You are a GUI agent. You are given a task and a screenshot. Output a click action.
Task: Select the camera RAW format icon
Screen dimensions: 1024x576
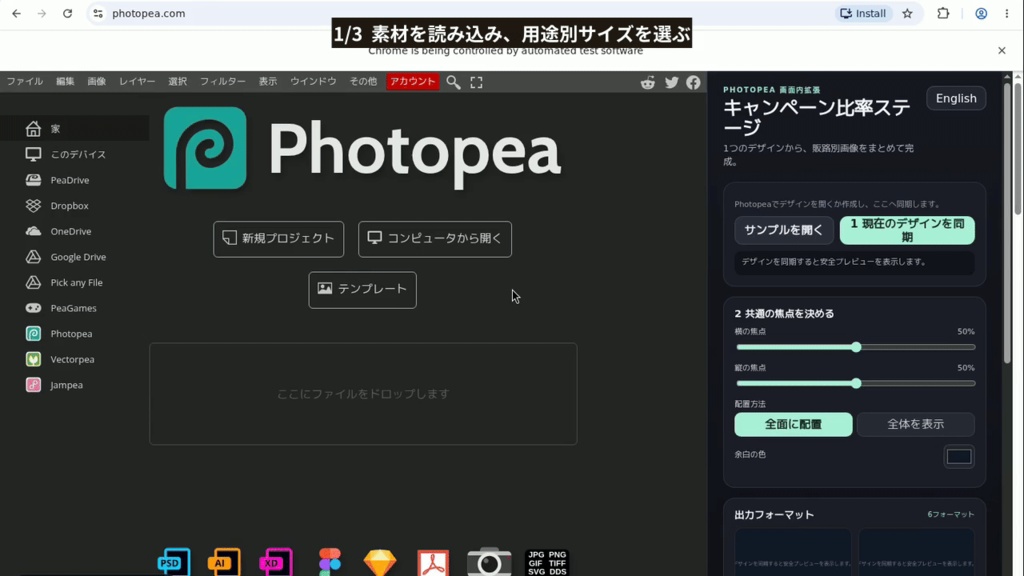[x=489, y=562]
